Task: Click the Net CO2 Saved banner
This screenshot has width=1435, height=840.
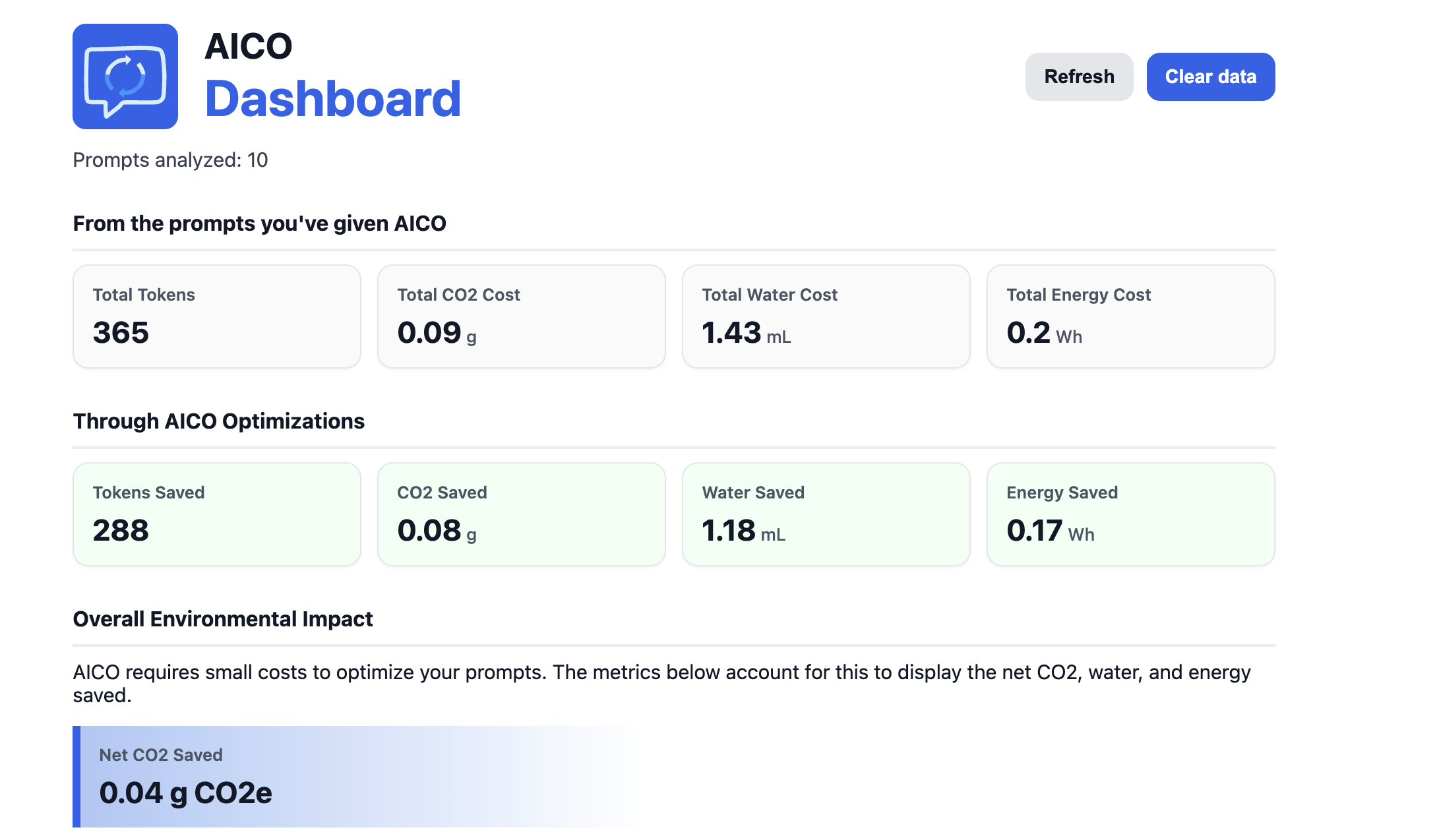Action: pyautogui.click(x=356, y=776)
